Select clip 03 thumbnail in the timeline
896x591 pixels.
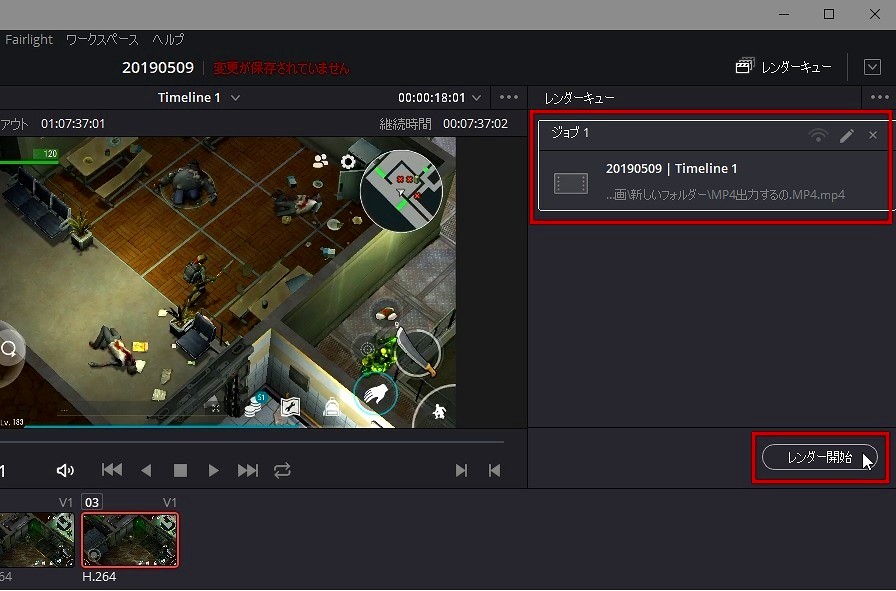[x=130, y=540]
